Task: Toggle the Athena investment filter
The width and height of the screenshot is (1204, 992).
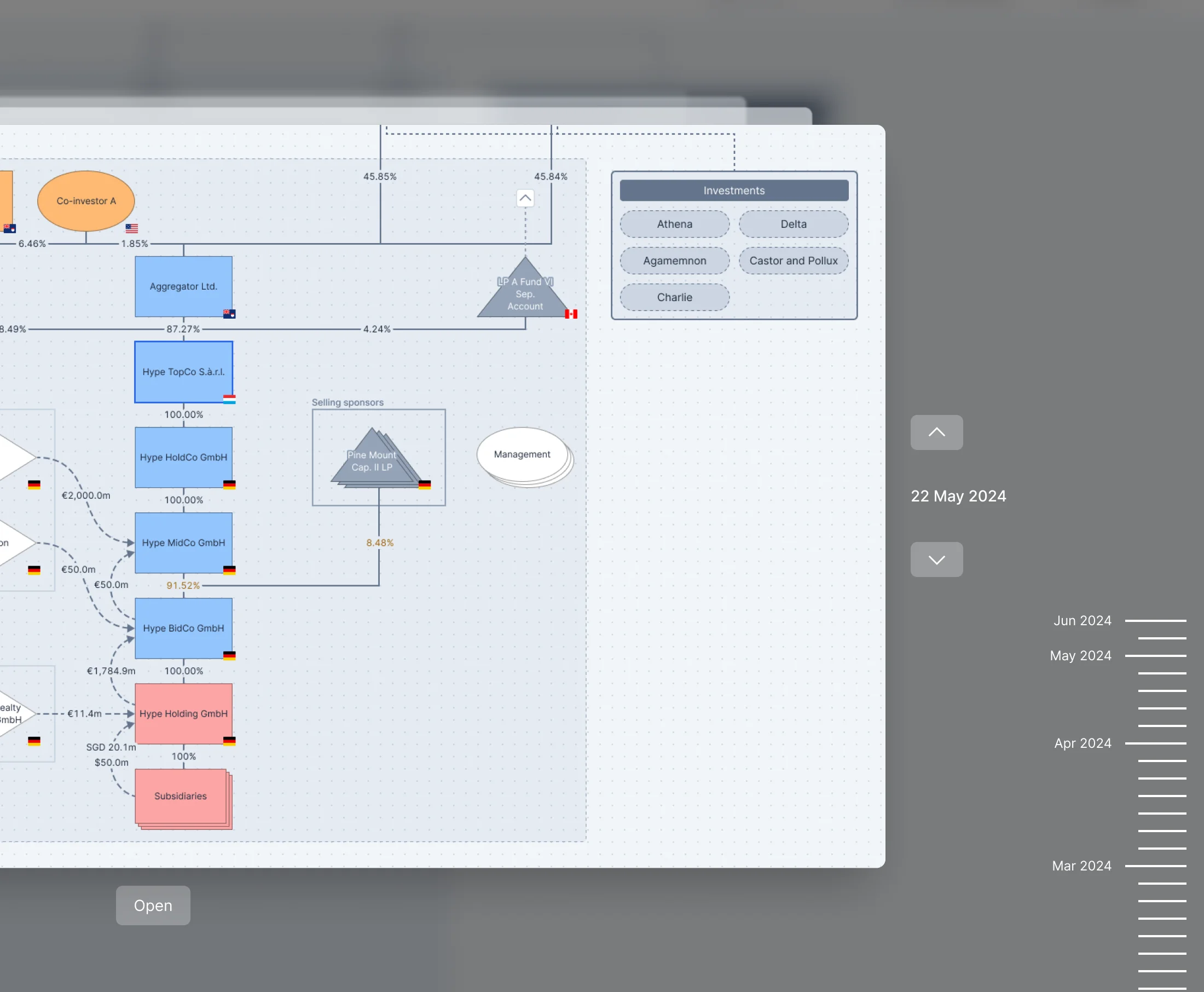Action: pos(674,224)
